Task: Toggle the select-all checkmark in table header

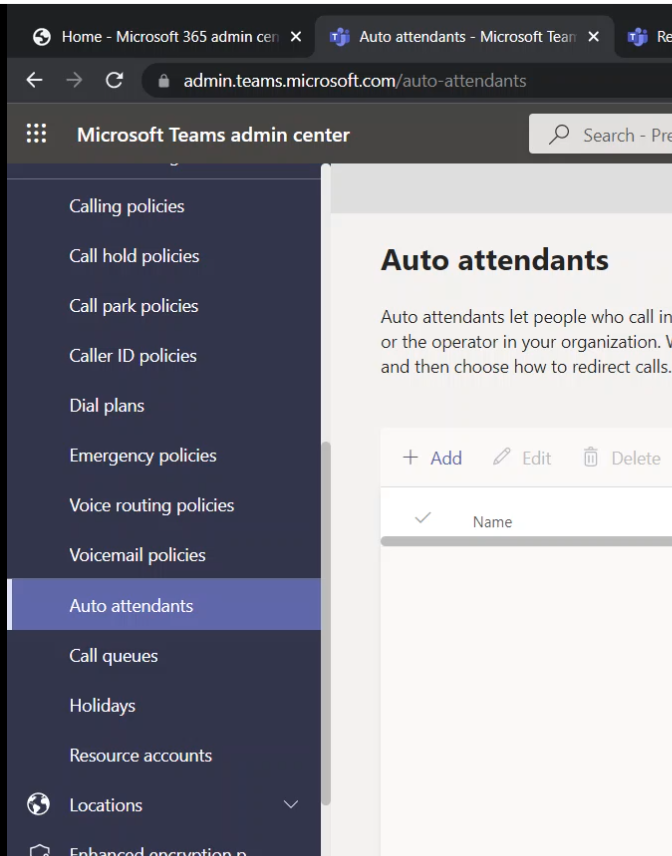Action: pyautogui.click(x=422, y=519)
